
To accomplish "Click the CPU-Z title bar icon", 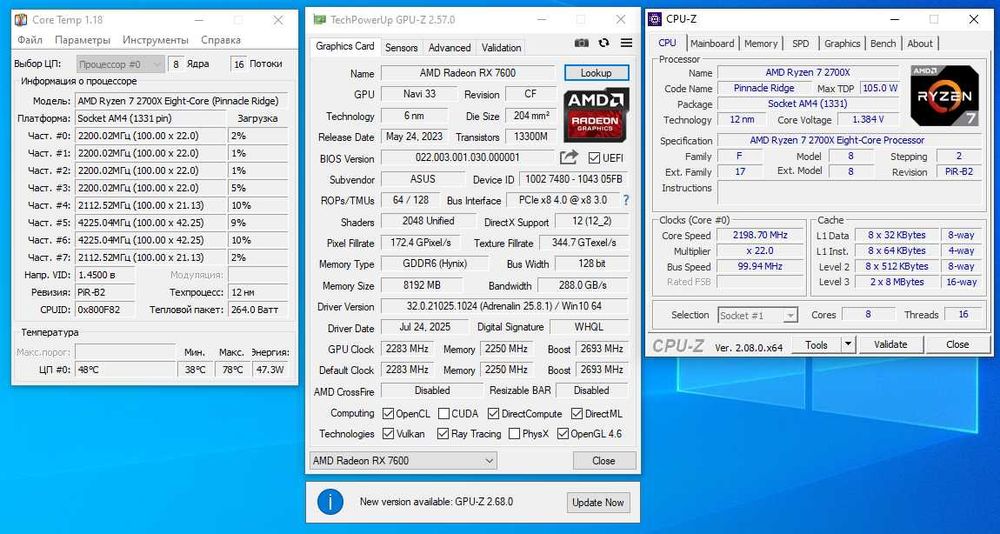I will 655,19.
